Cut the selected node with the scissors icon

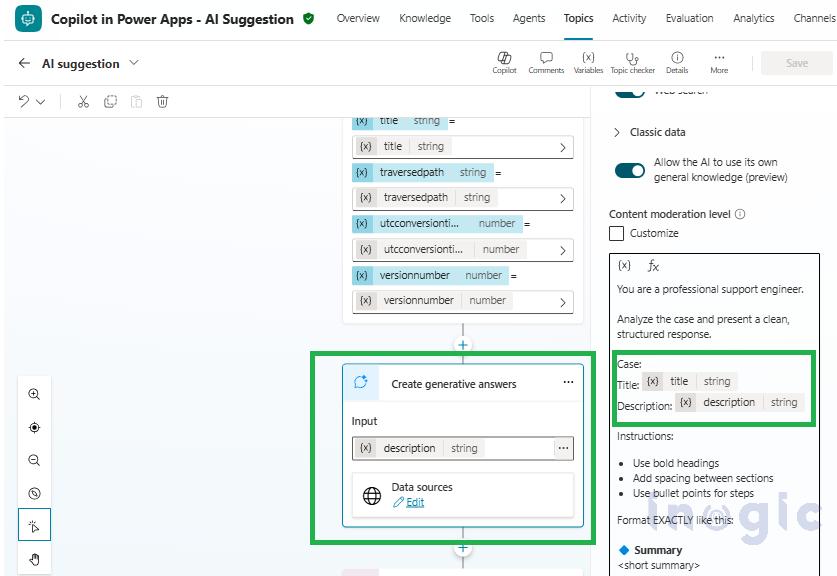coord(84,101)
